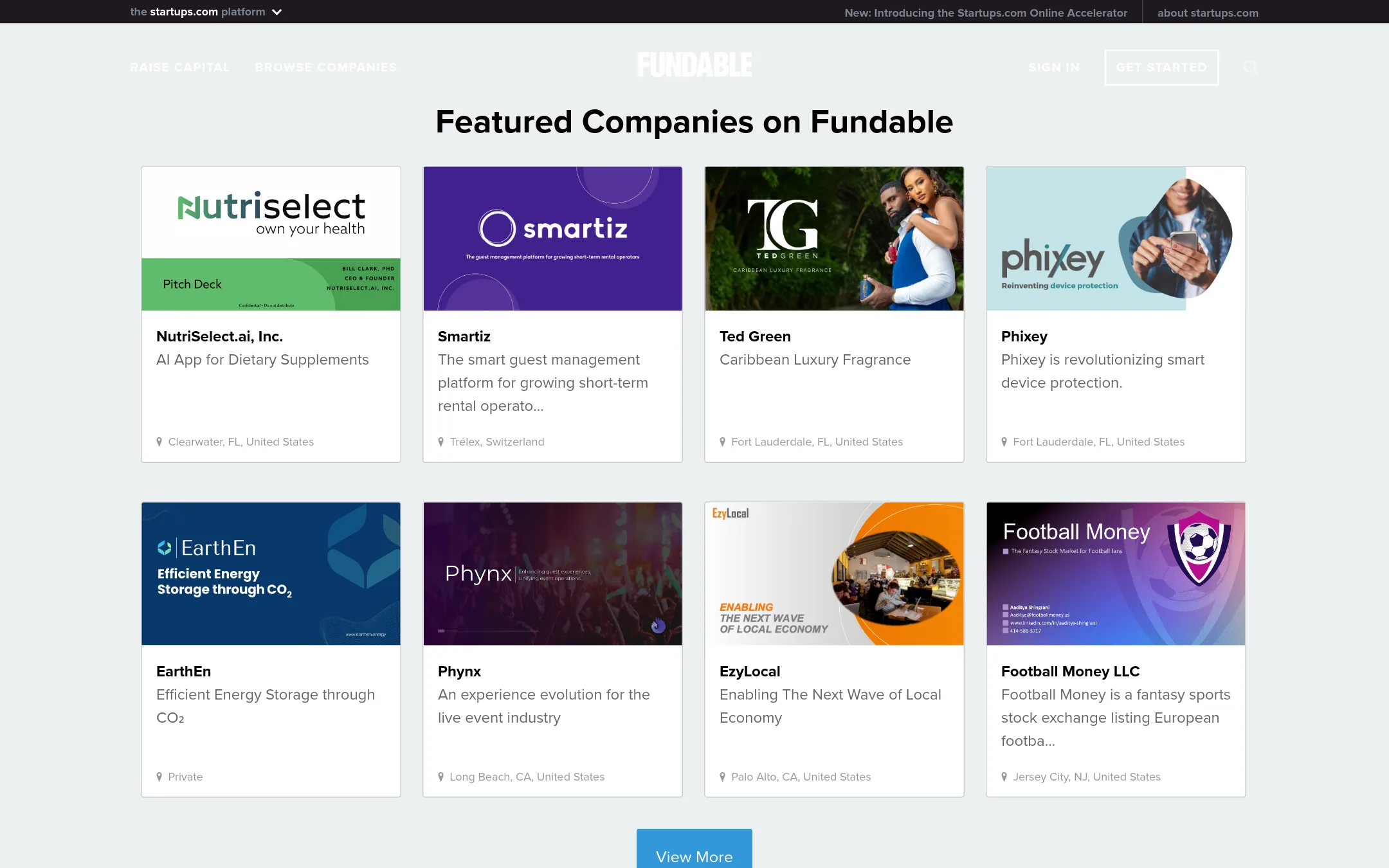Click 'Private' location text on EarthEn card
Viewport: 1389px width, 868px height.
(x=185, y=777)
